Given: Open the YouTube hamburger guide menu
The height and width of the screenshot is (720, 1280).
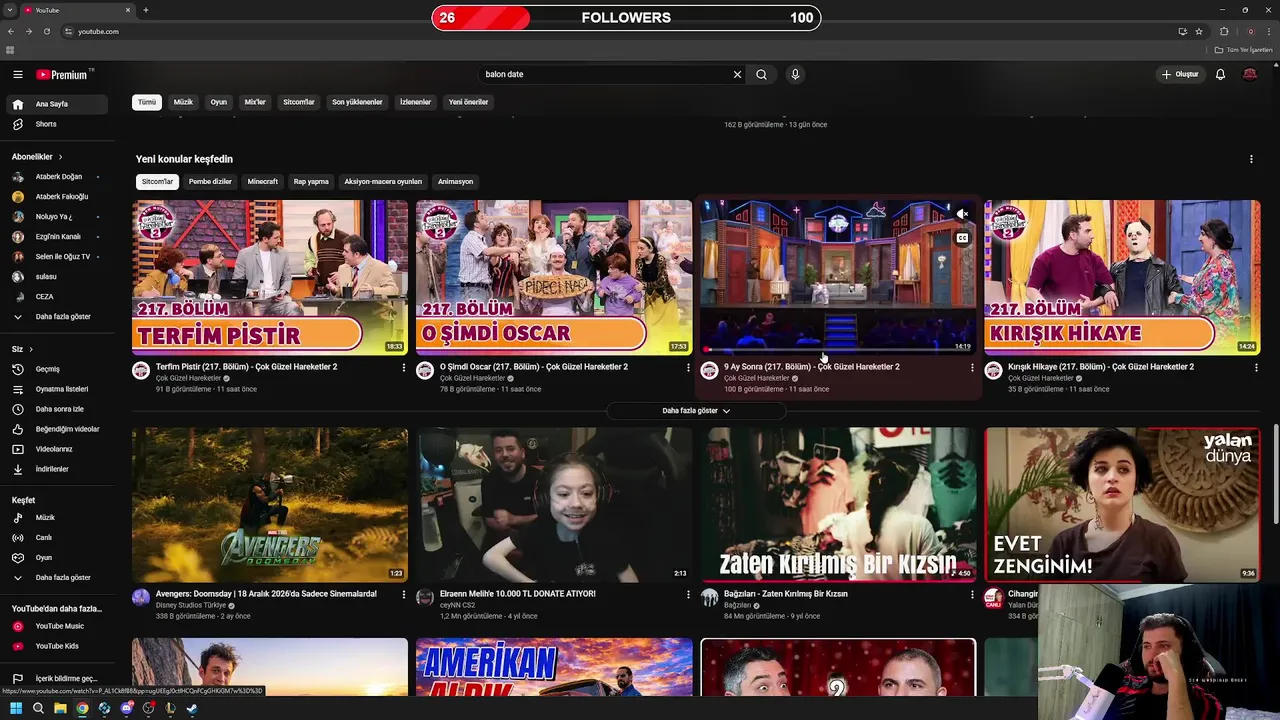Looking at the screenshot, I should point(18,74).
